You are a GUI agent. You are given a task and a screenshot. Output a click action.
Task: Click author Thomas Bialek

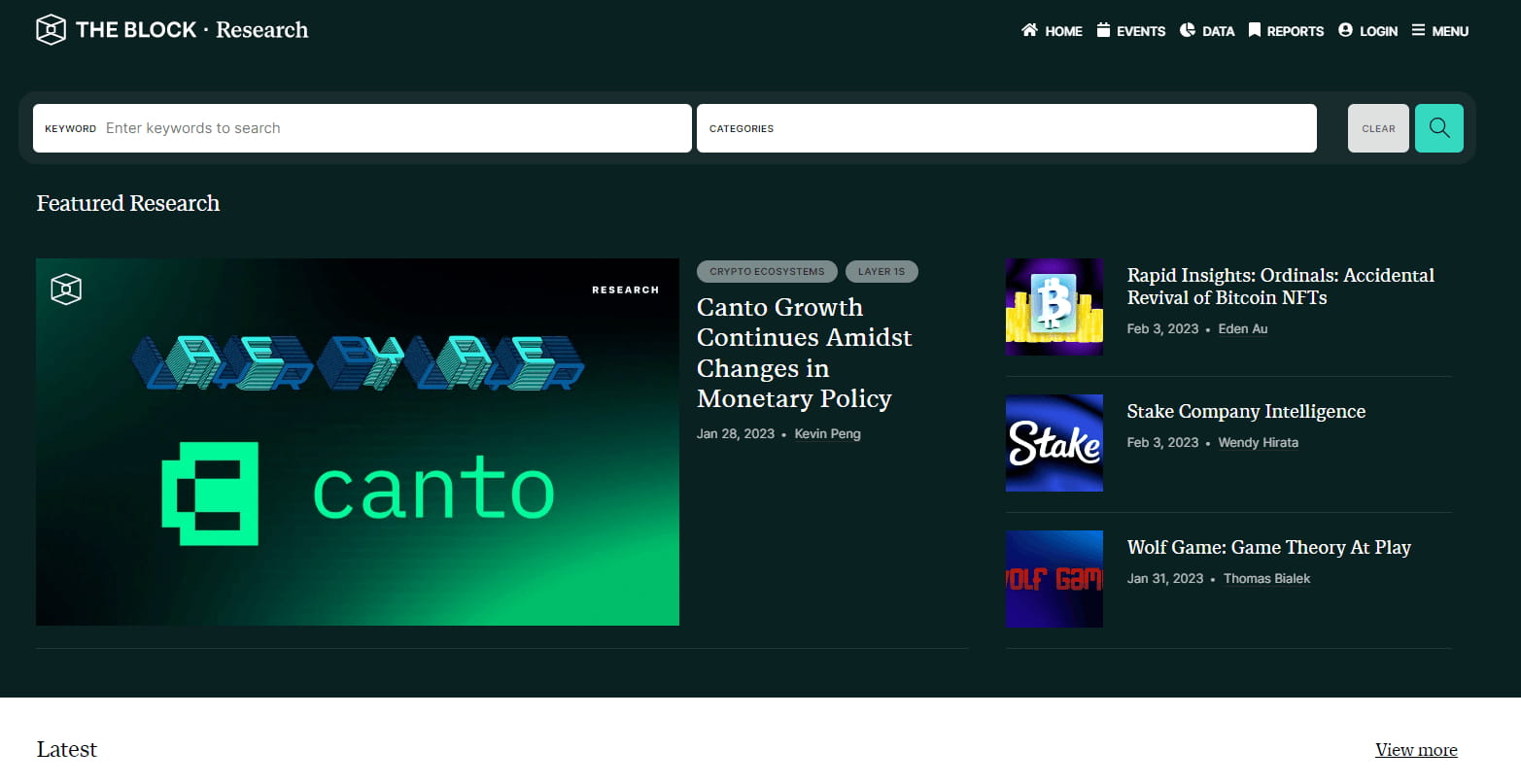(x=1267, y=579)
